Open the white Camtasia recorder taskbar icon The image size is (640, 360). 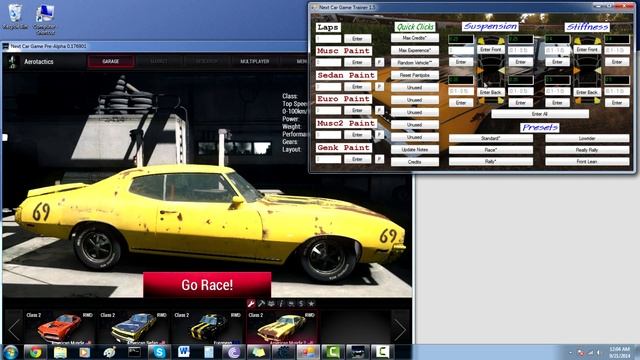tap(382, 352)
